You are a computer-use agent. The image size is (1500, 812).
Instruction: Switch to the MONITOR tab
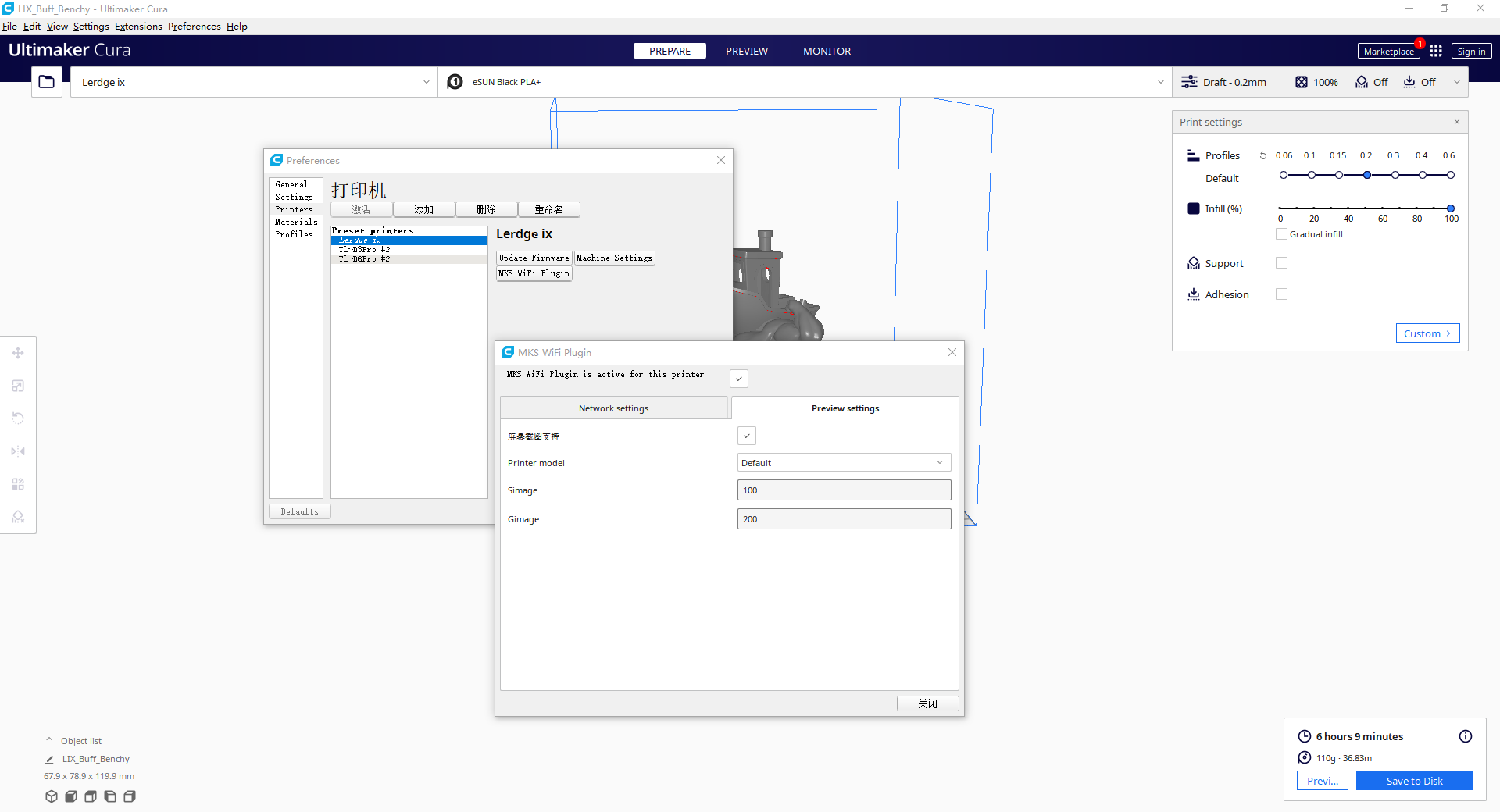click(x=827, y=50)
